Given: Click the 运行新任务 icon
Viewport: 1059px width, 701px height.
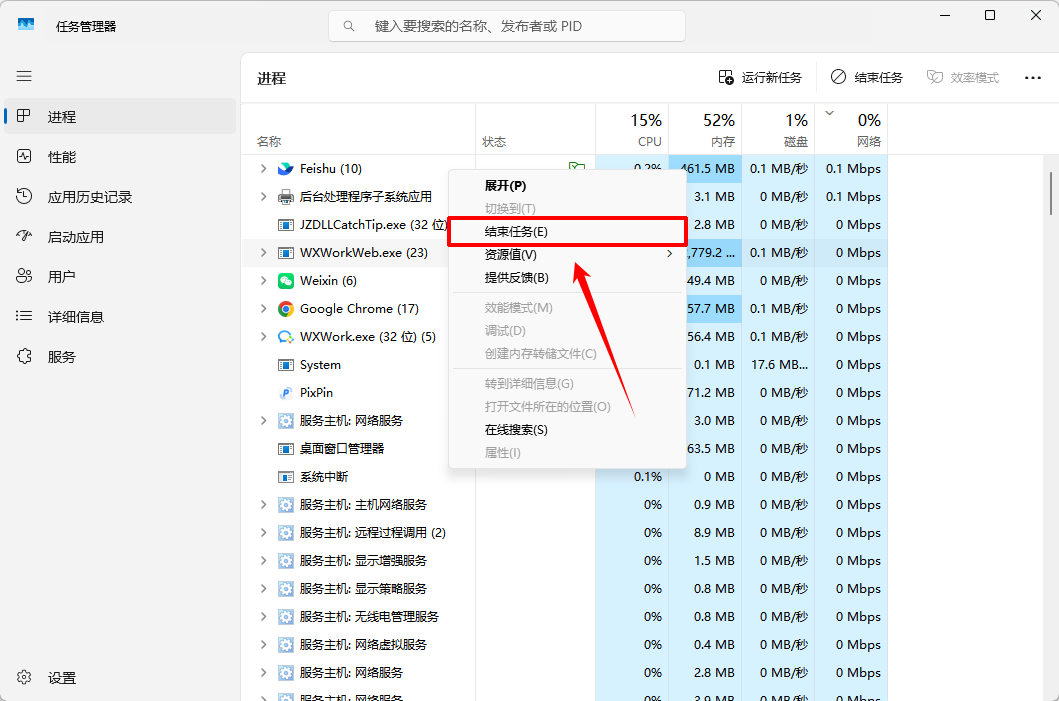Looking at the screenshot, I should coord(726,78).
